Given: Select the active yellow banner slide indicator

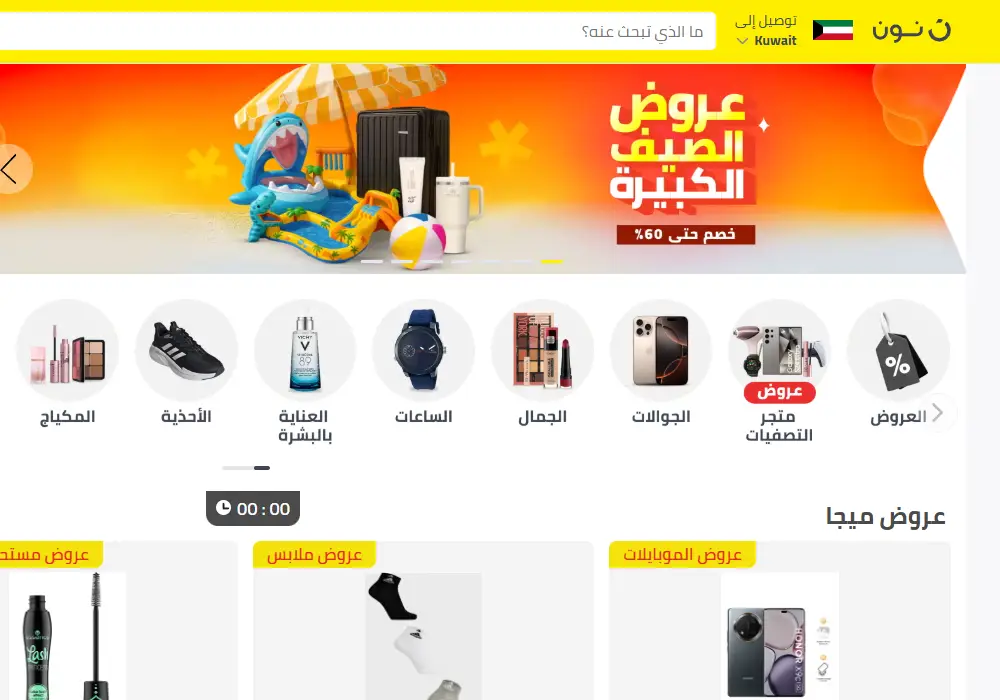Looking at the screenshot, I should tap(552, 261).
